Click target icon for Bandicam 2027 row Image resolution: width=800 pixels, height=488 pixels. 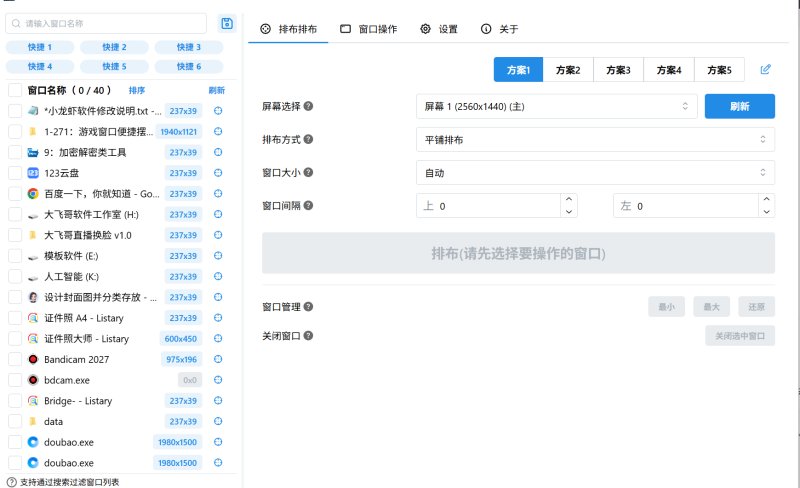pos(218,359)
